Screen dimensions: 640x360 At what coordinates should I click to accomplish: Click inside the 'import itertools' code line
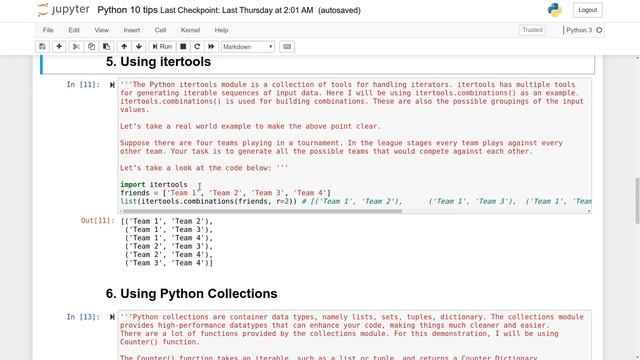coord(154,184)
